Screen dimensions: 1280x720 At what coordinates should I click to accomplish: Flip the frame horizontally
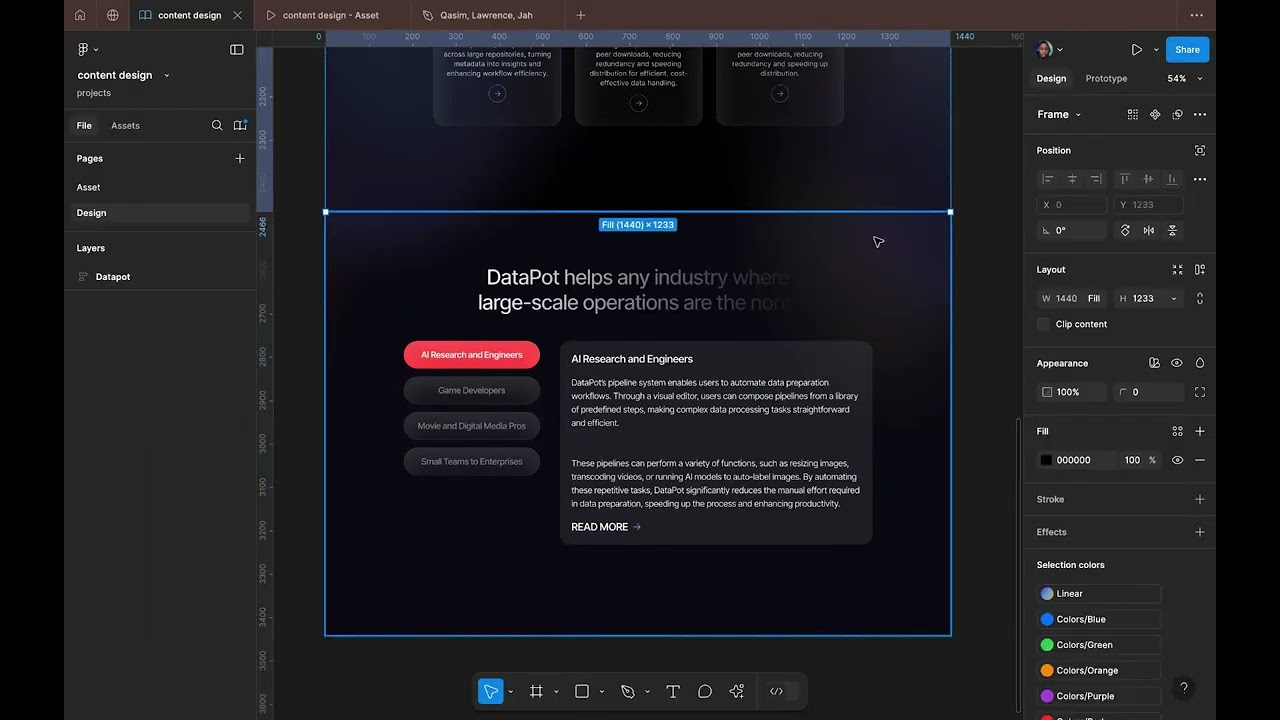tap(1149, 230)
